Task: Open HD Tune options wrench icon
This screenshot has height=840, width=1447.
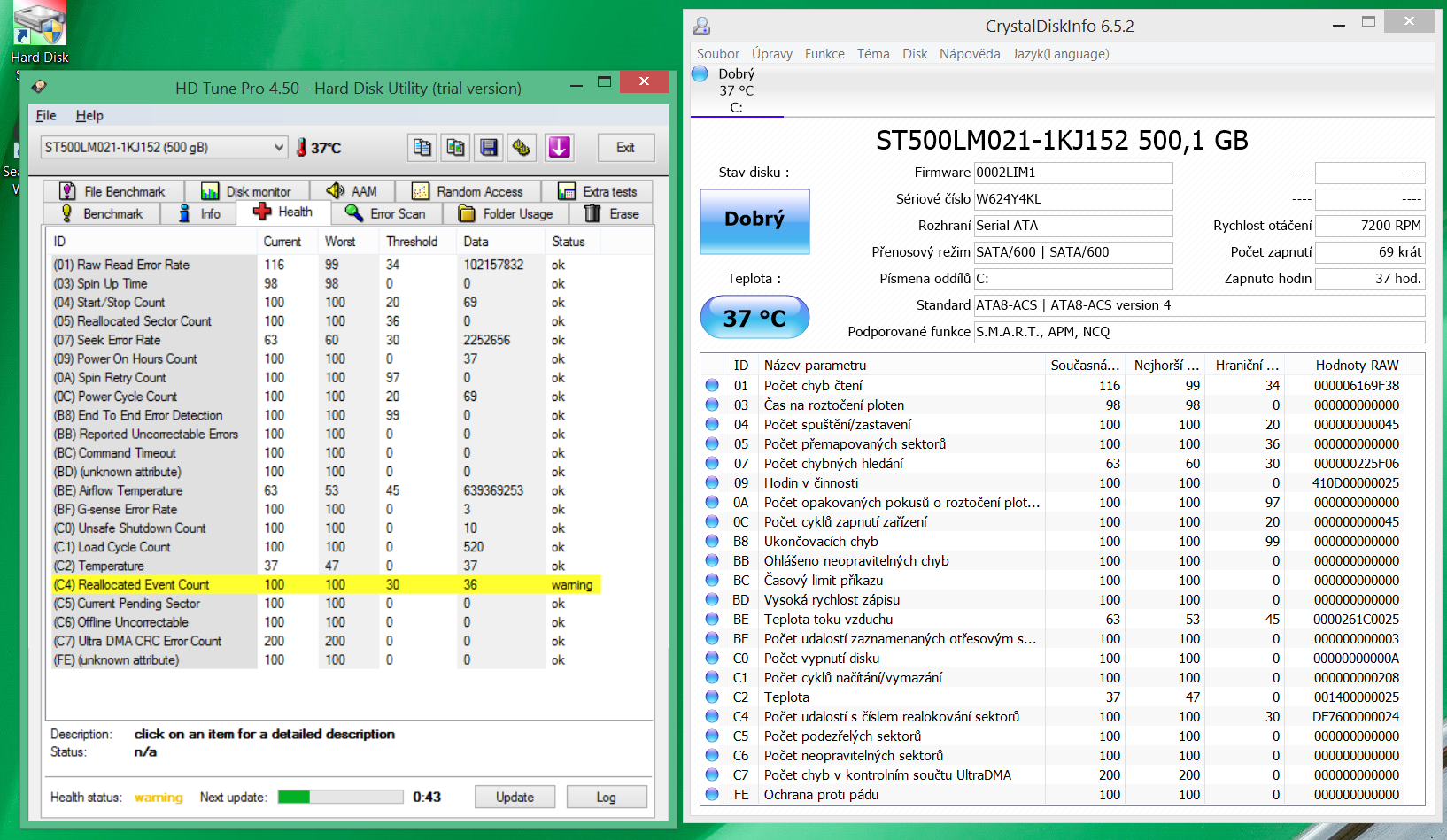Action: (522, 148)
